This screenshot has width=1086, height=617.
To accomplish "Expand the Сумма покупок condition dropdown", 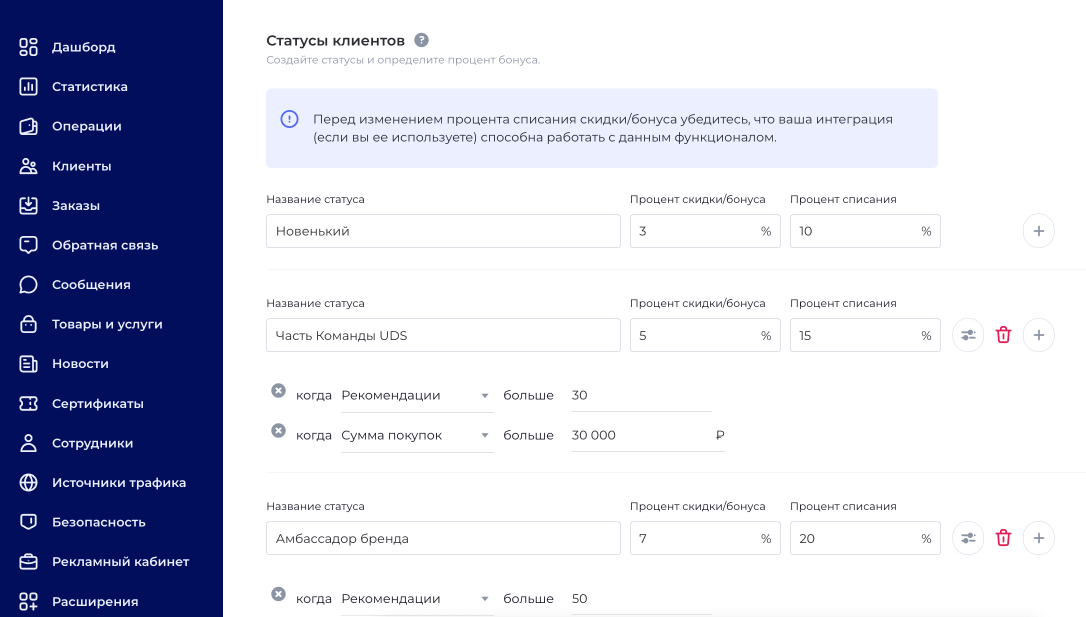I will click(416, 436).
